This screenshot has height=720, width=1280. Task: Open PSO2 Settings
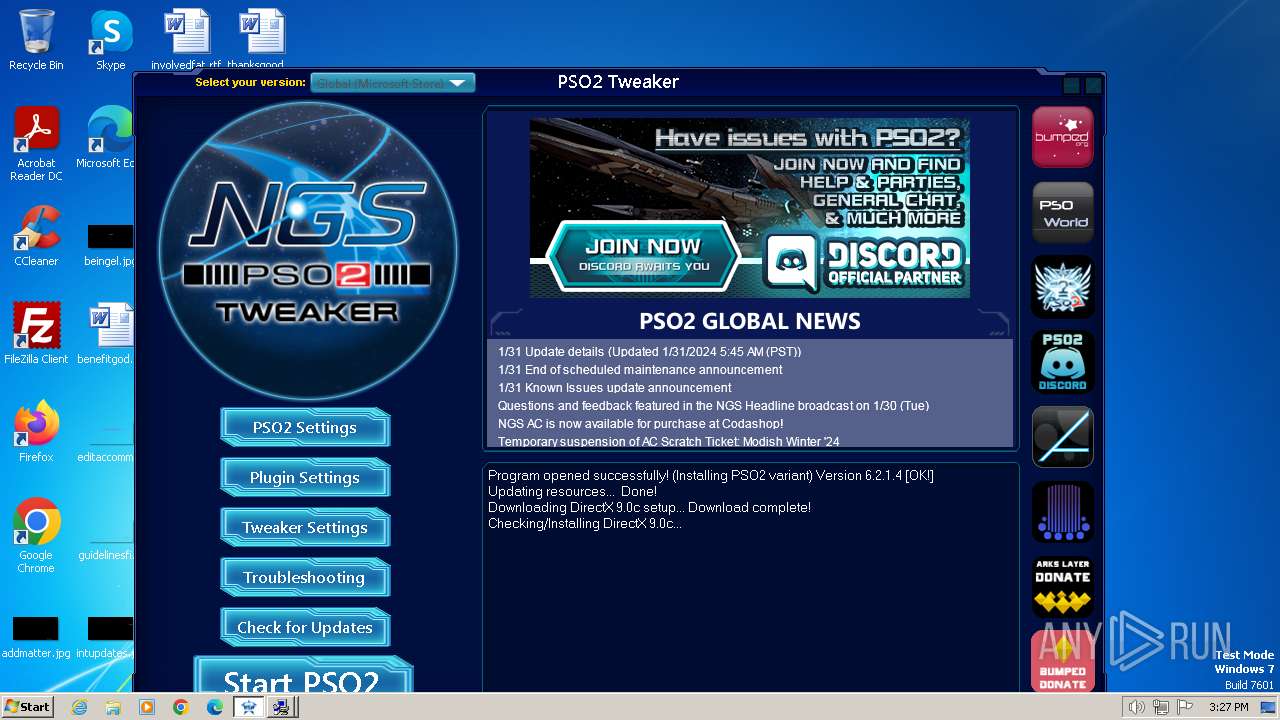click(305, 427)
